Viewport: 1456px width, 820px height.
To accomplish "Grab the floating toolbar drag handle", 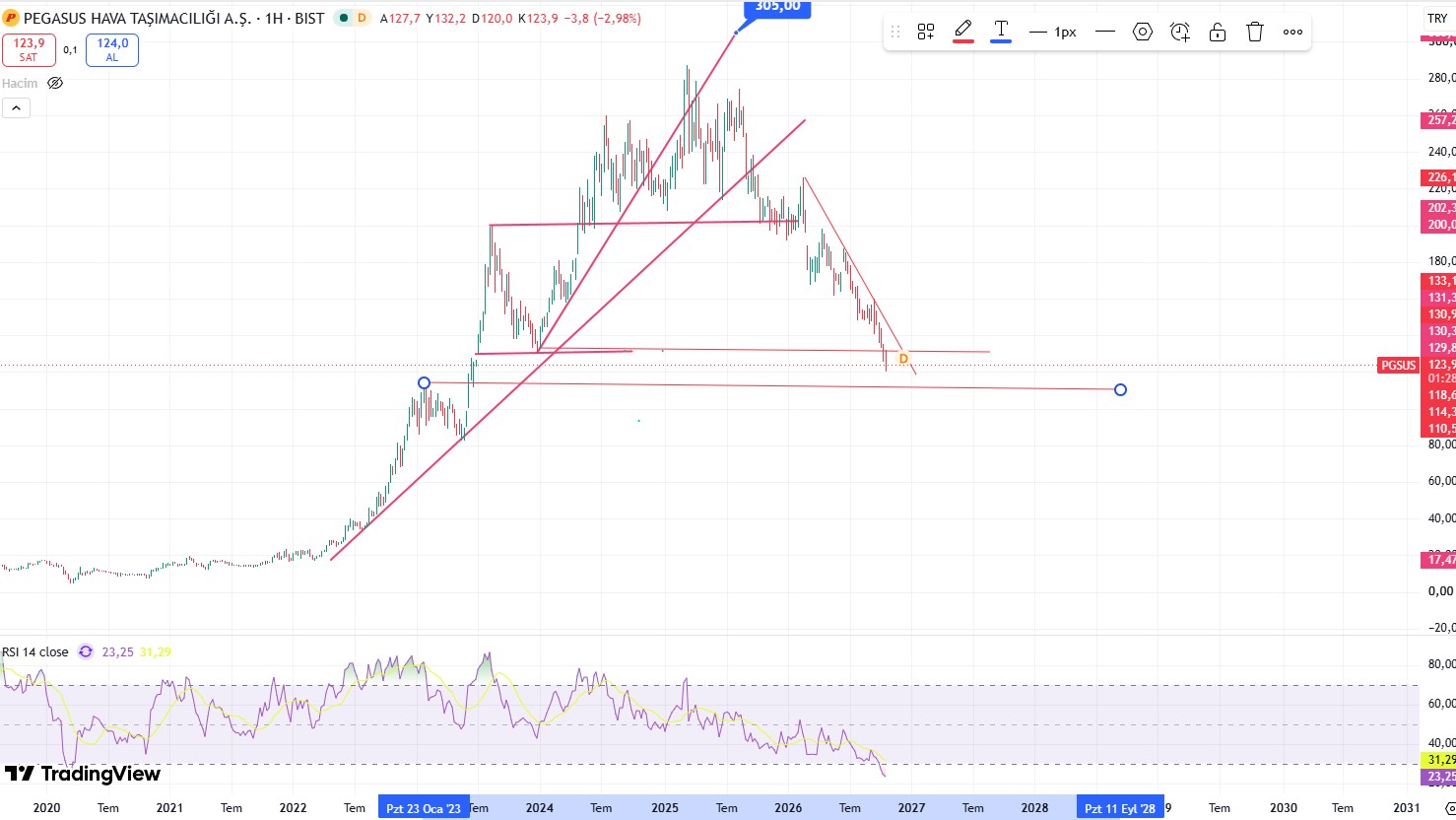I will 895,32.
